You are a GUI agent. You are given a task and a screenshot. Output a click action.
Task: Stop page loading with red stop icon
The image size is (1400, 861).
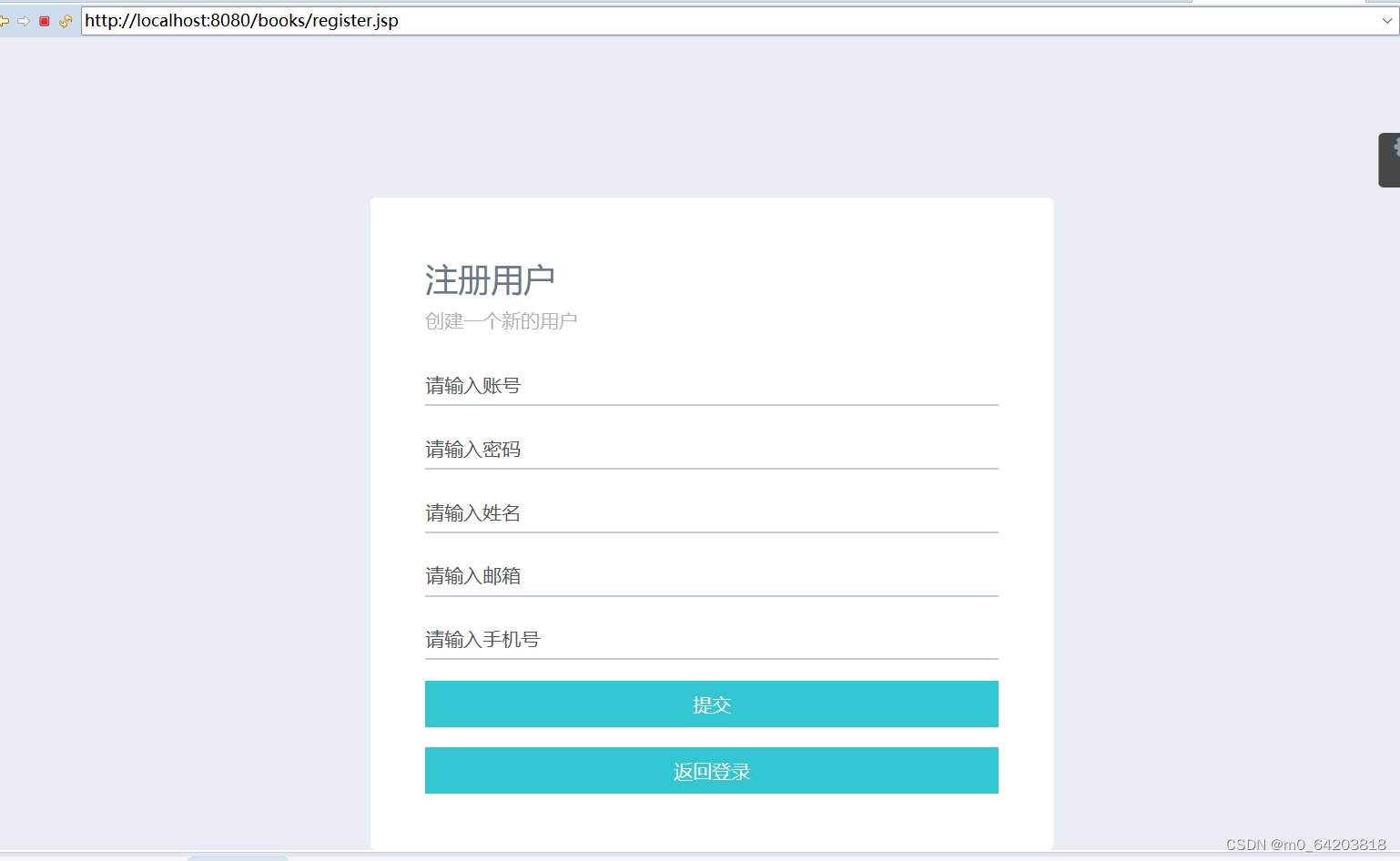point(44,21)
